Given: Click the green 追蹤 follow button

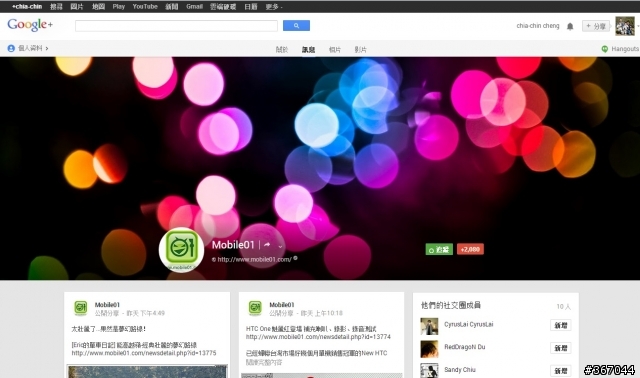Looking at the screenshot, I should (439, 249).
